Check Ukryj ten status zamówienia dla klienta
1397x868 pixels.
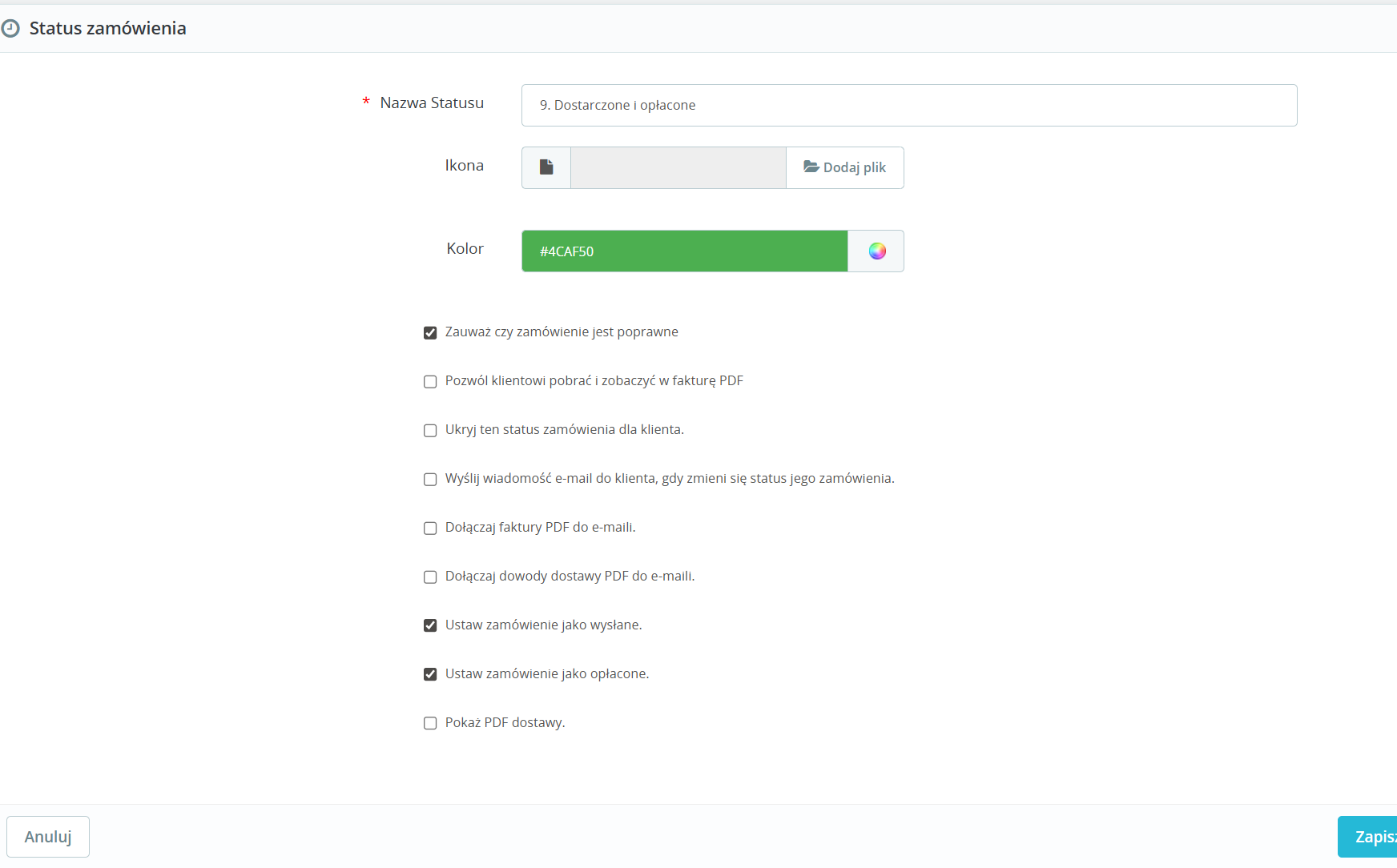(x=430, y=431)
